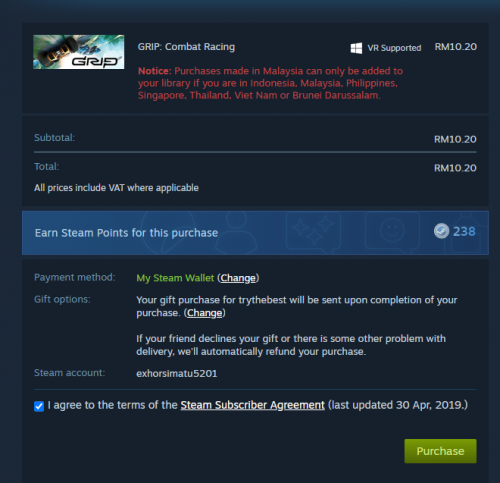
Task: Click the exhorsimatu5201 account name
Action: (177, 373)
